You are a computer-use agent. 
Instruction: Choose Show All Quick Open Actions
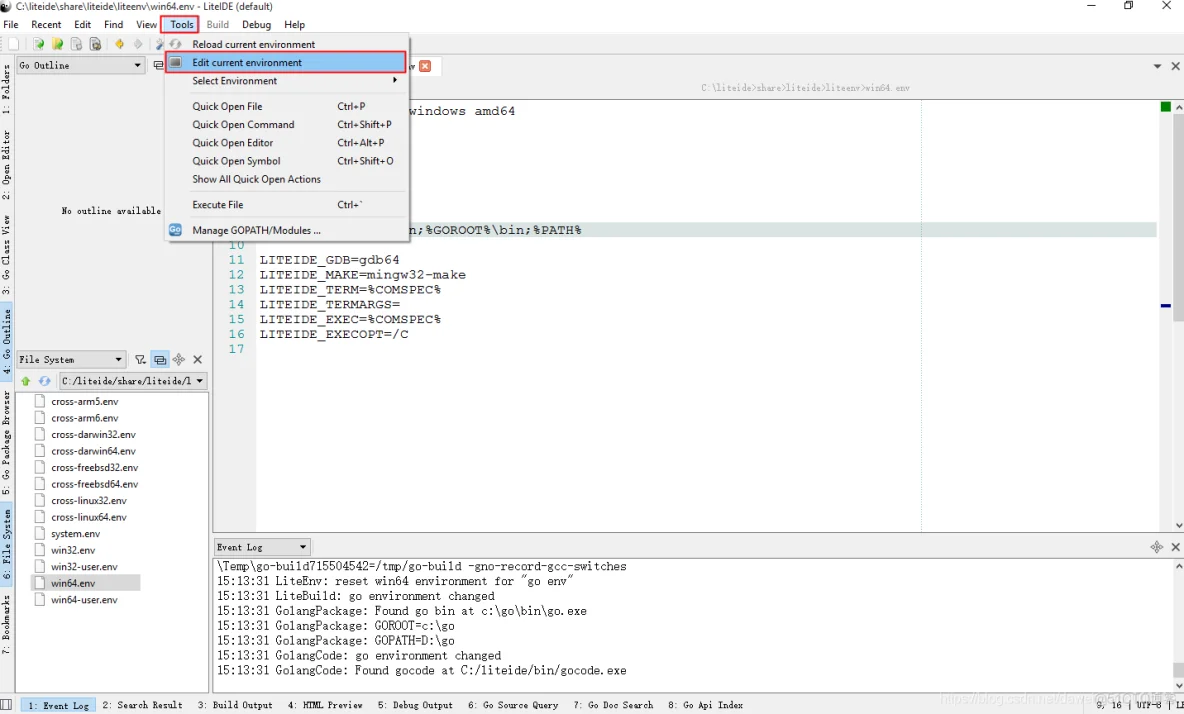(286, 179)
